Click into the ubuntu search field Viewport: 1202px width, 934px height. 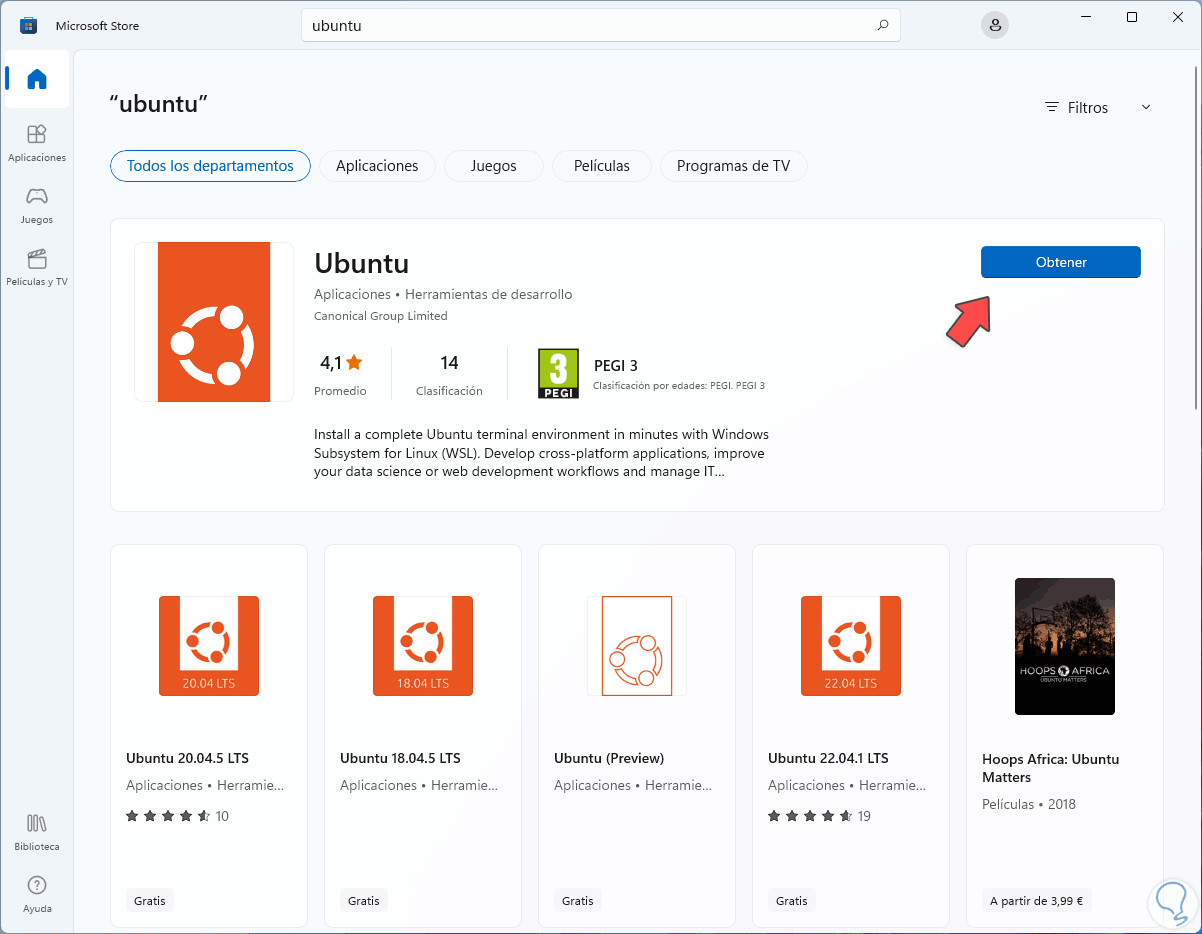point(590,26)
